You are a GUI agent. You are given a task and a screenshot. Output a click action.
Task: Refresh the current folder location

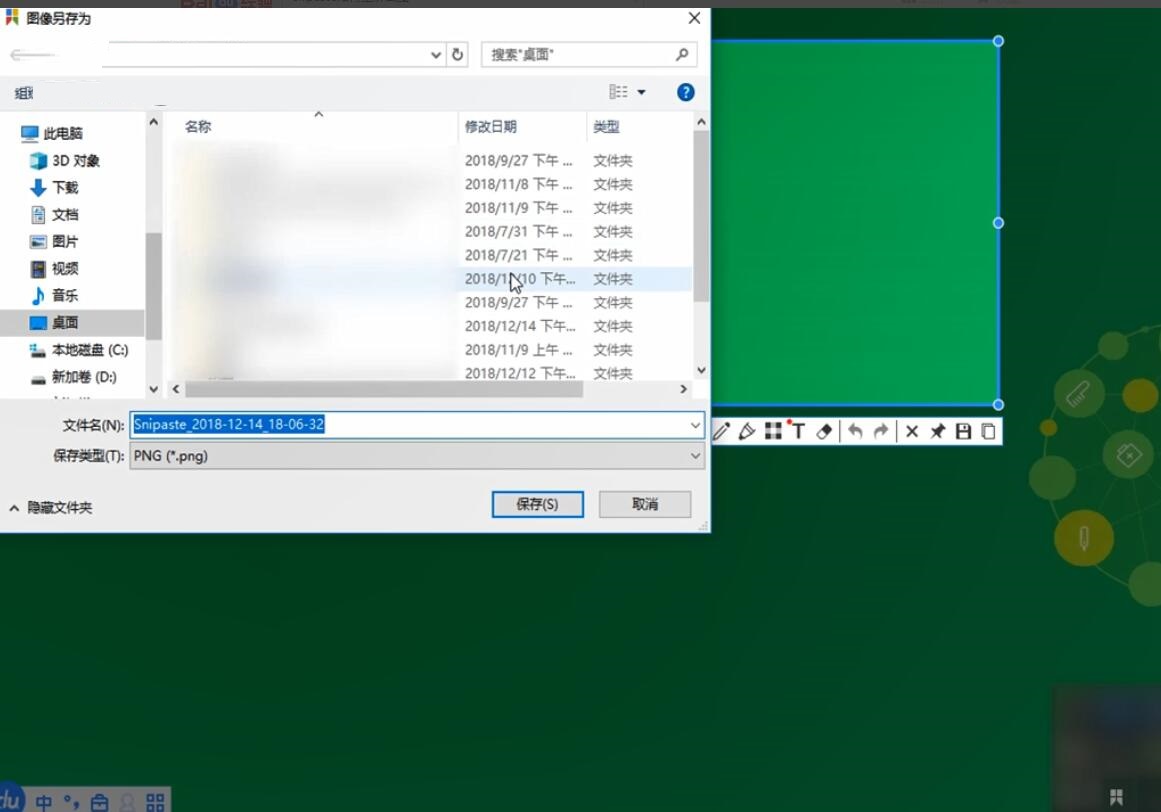point(458,55)
